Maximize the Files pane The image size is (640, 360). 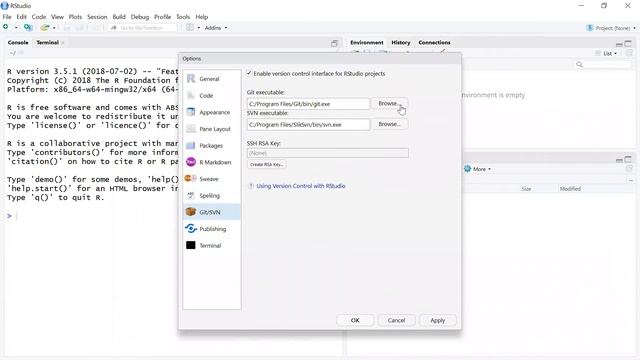click(x=628, y=159)
